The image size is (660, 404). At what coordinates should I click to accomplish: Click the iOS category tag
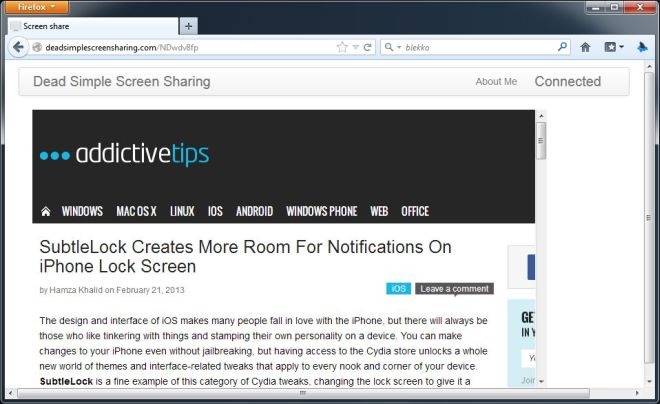398,289
